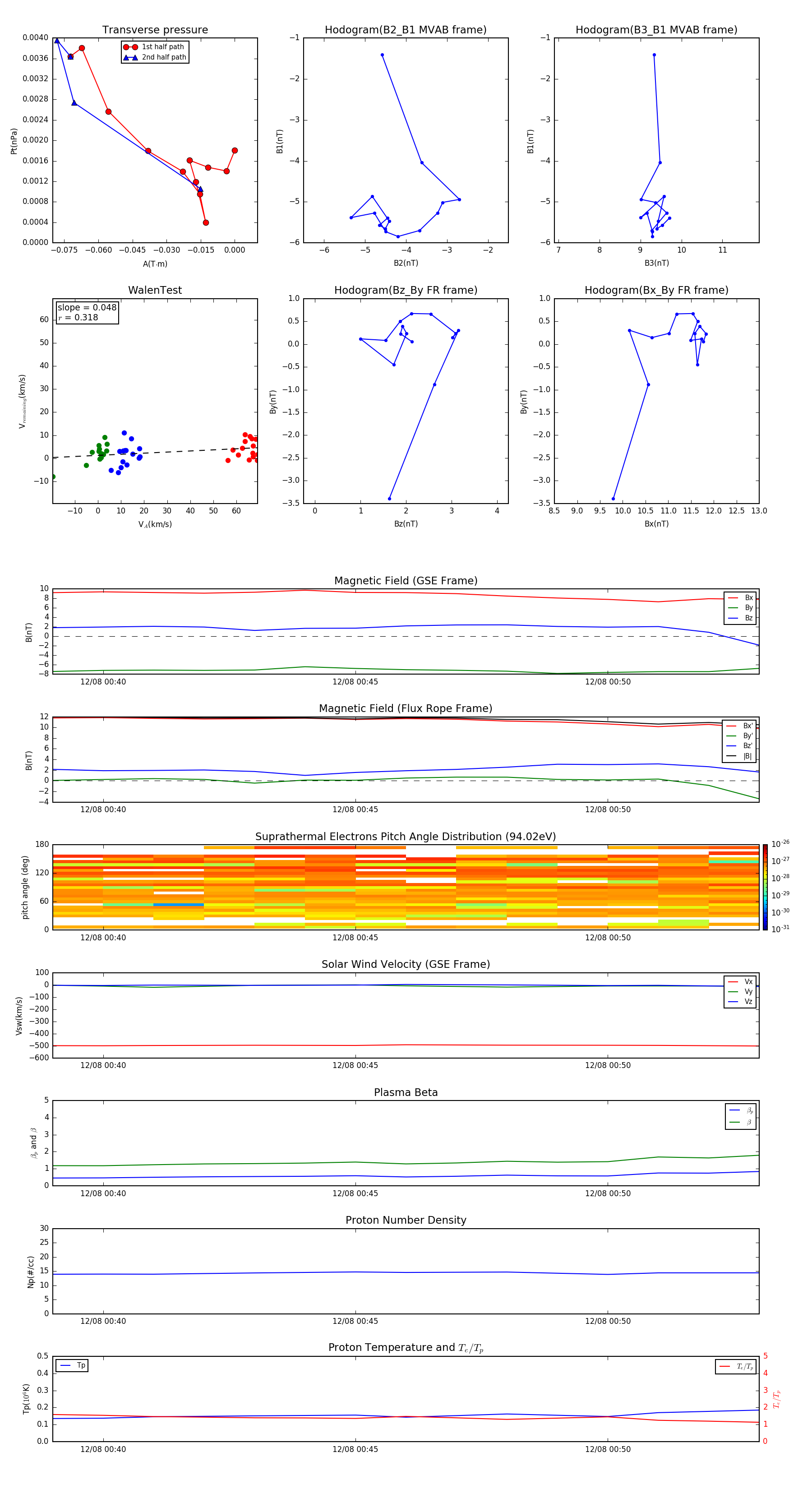Image resolution: width=812 pixels, height=1489 pixels.
Task: Click the 'WalenTest' plot title
Action: (x=155, y=290)
